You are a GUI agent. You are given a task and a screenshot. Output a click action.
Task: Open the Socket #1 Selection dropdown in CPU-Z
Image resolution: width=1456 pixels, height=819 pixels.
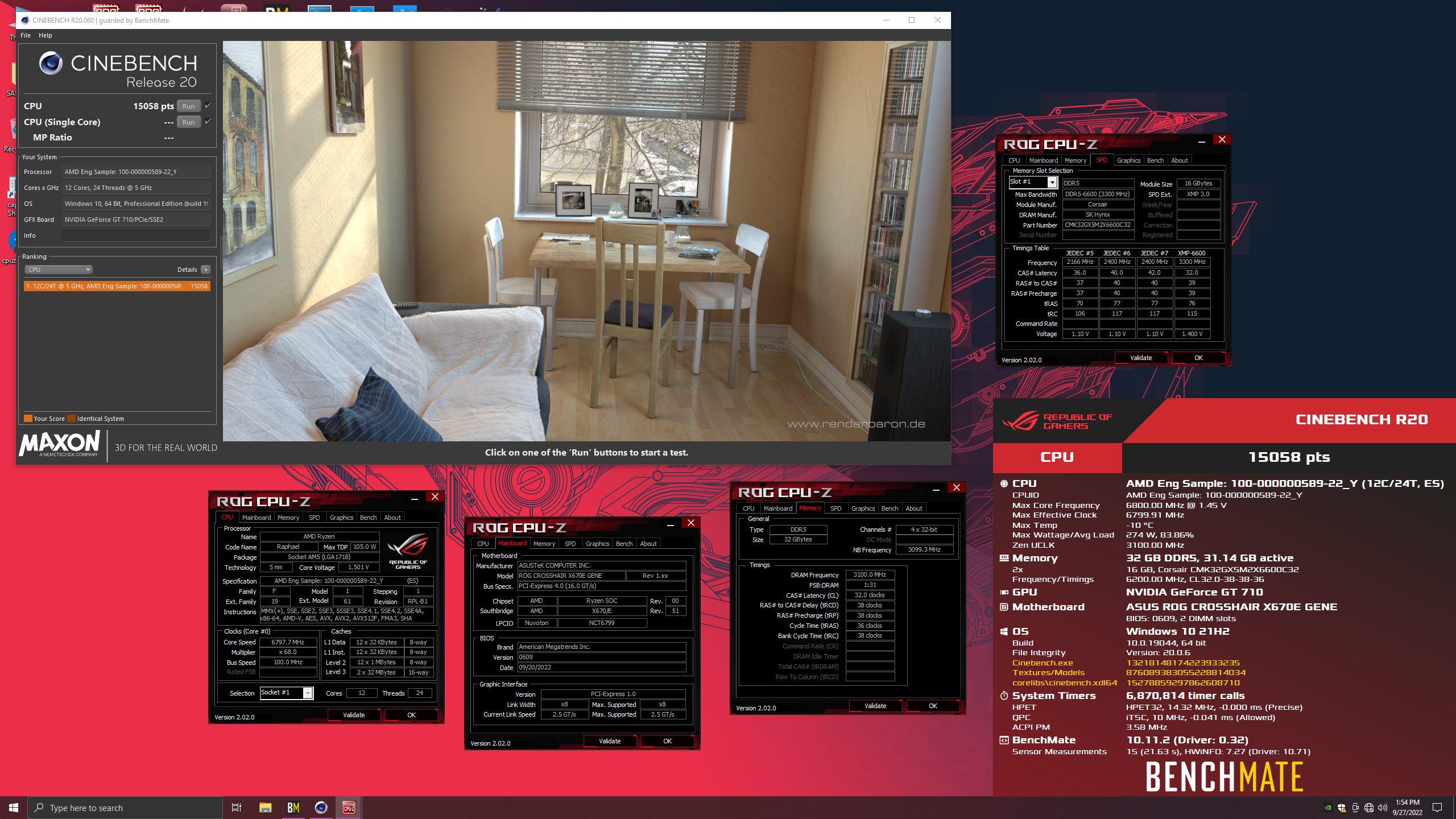click(x=308, y=693)
